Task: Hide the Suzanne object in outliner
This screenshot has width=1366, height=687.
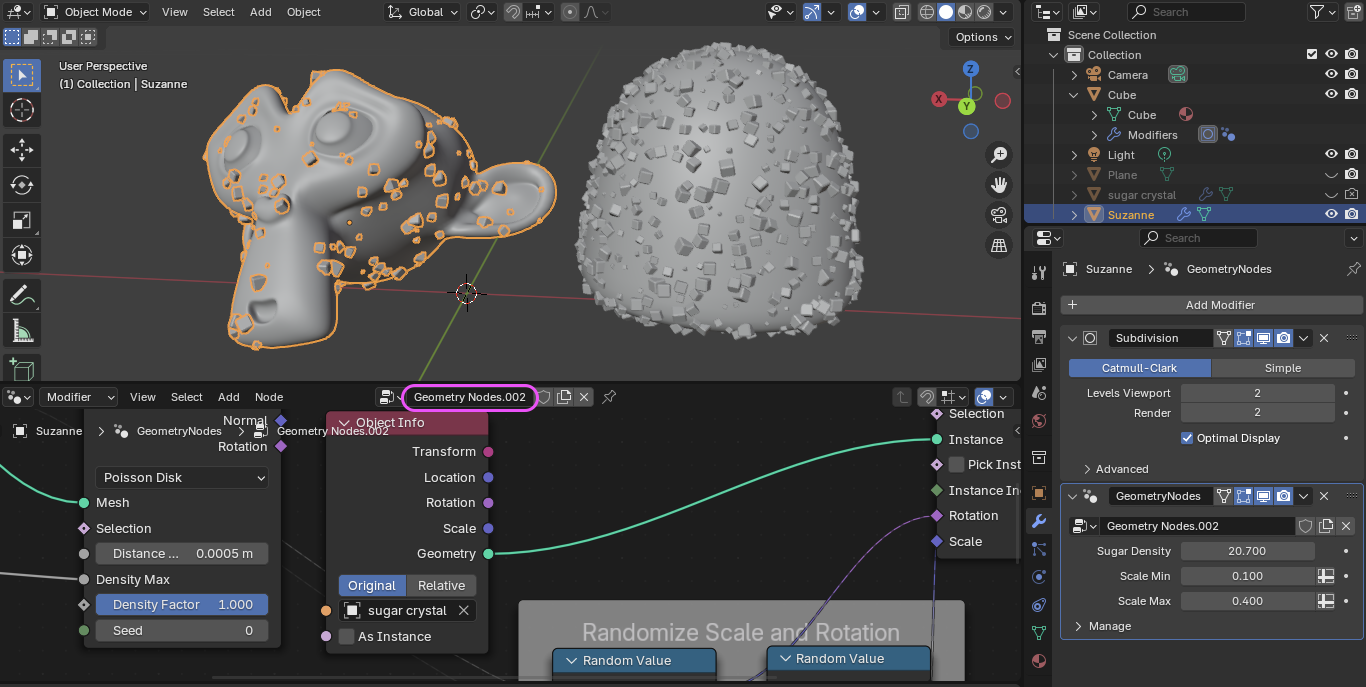Action: (x=1331, y=214)
